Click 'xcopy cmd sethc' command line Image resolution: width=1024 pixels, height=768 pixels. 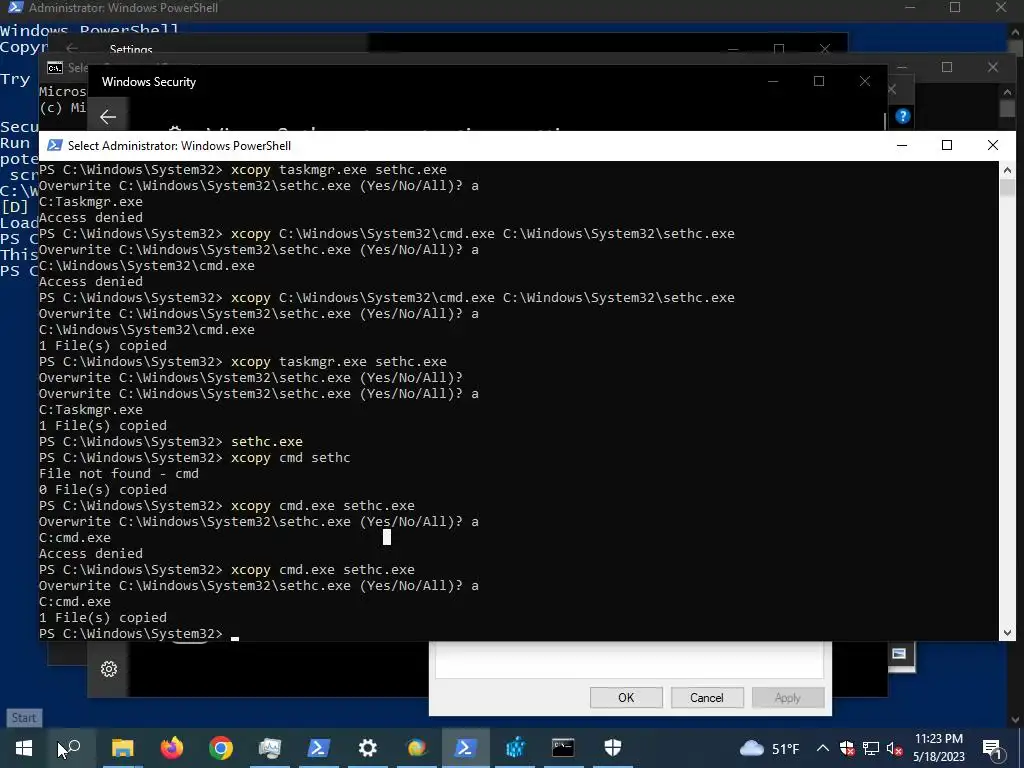pos(291,458)
